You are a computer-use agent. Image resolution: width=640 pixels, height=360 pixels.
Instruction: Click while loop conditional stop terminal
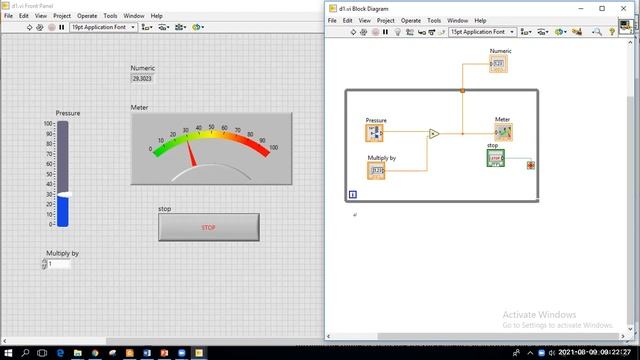coord(531,165)
